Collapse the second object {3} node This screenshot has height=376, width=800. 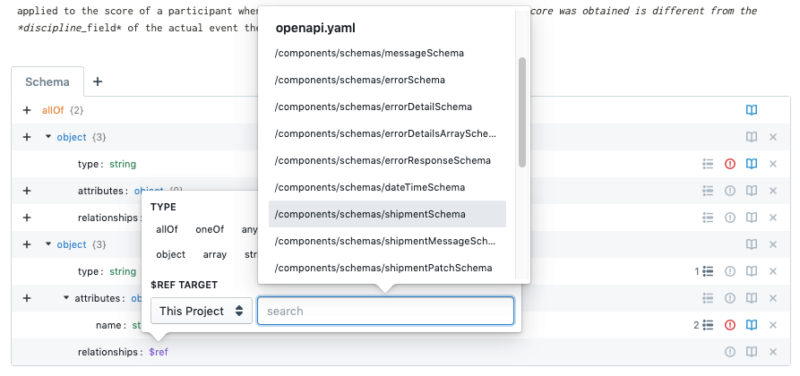pos(48,244)
